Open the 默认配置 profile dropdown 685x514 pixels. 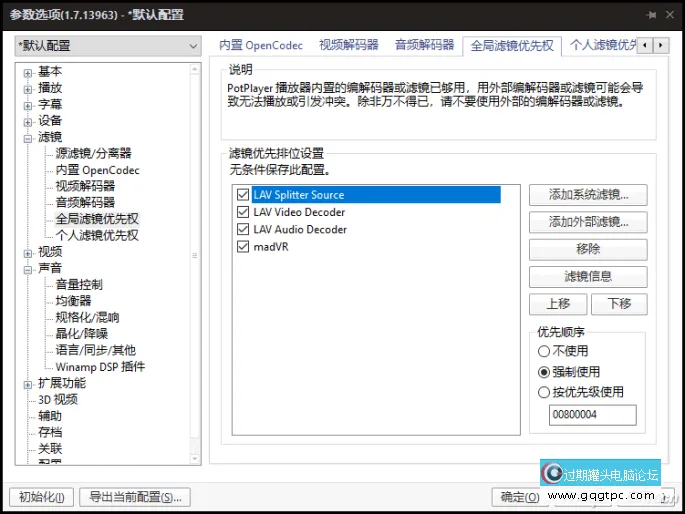tap(108, 46)
